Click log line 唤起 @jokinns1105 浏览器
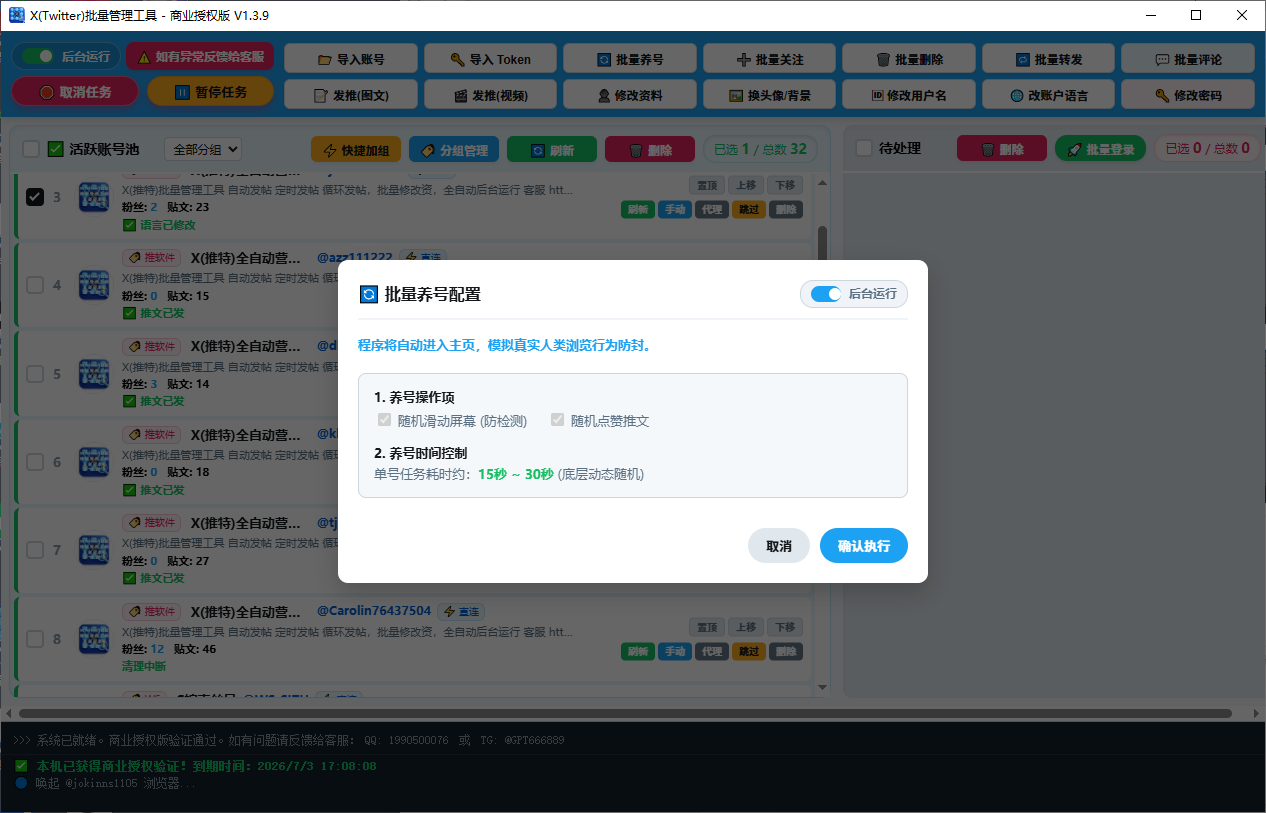Screen dimensions: 1266x813 (116, 783)
